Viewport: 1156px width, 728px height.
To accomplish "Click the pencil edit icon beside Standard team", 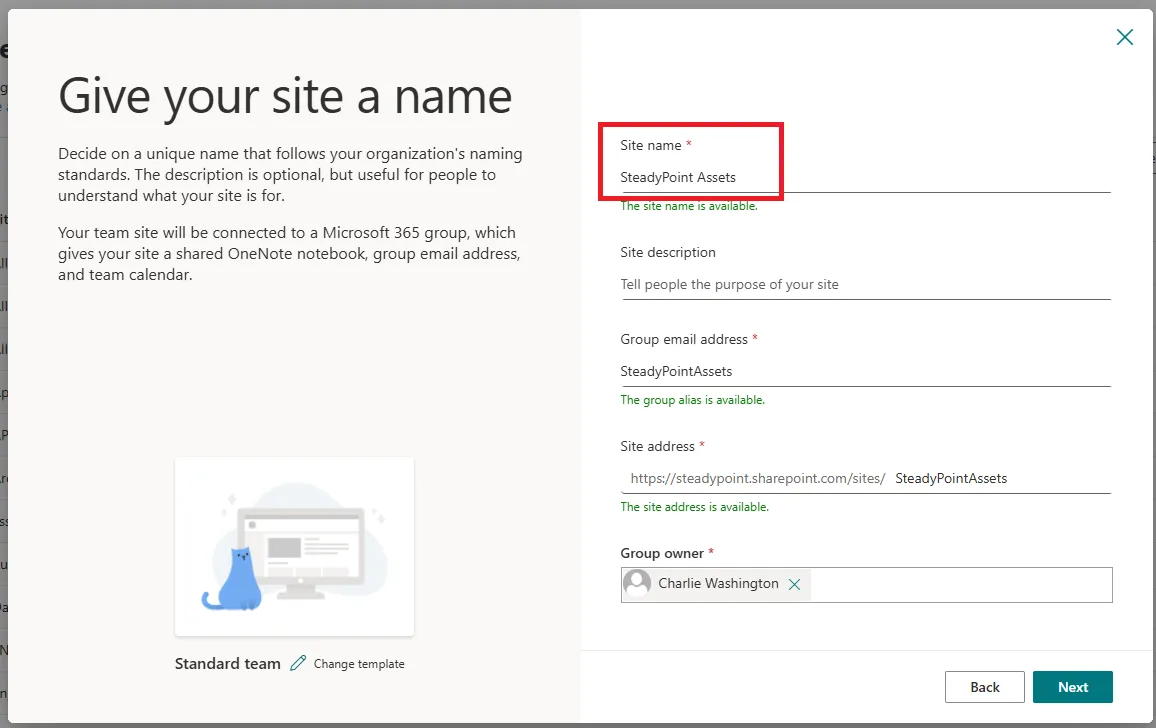I will [298, 663].
